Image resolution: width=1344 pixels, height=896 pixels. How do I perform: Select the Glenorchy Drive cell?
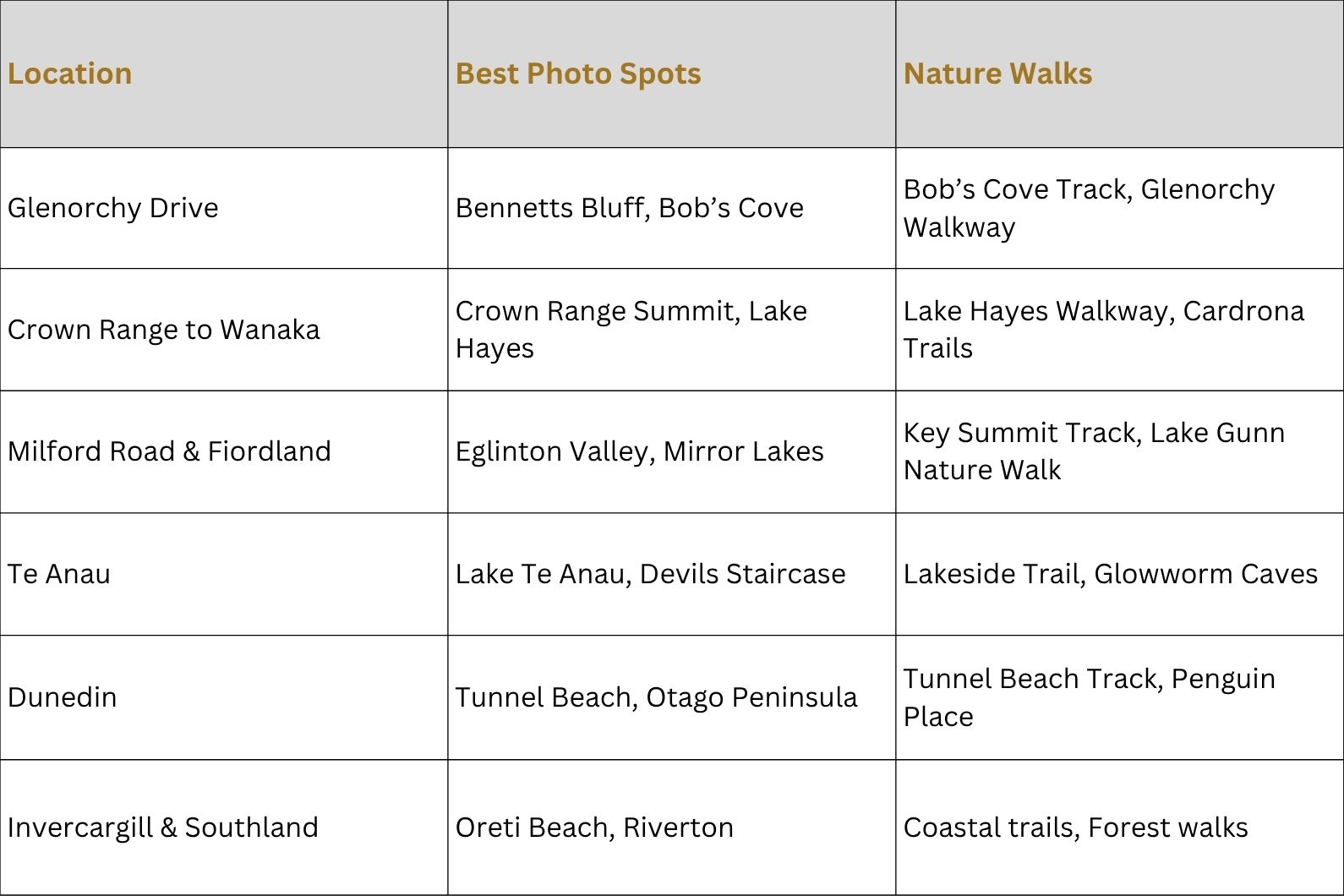click(224, 208)
